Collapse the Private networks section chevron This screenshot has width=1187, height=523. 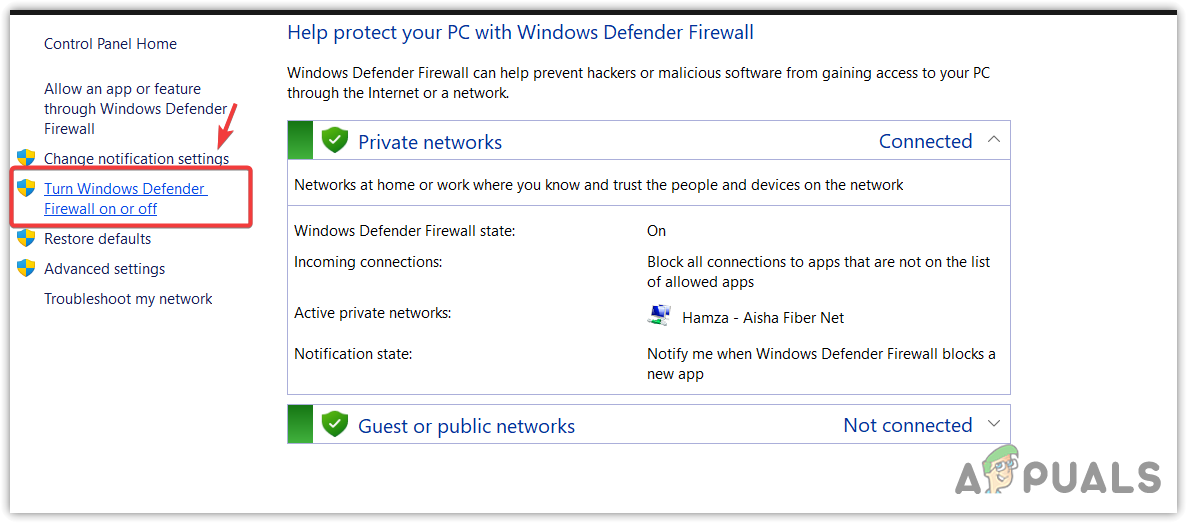(x=993, y=140)
